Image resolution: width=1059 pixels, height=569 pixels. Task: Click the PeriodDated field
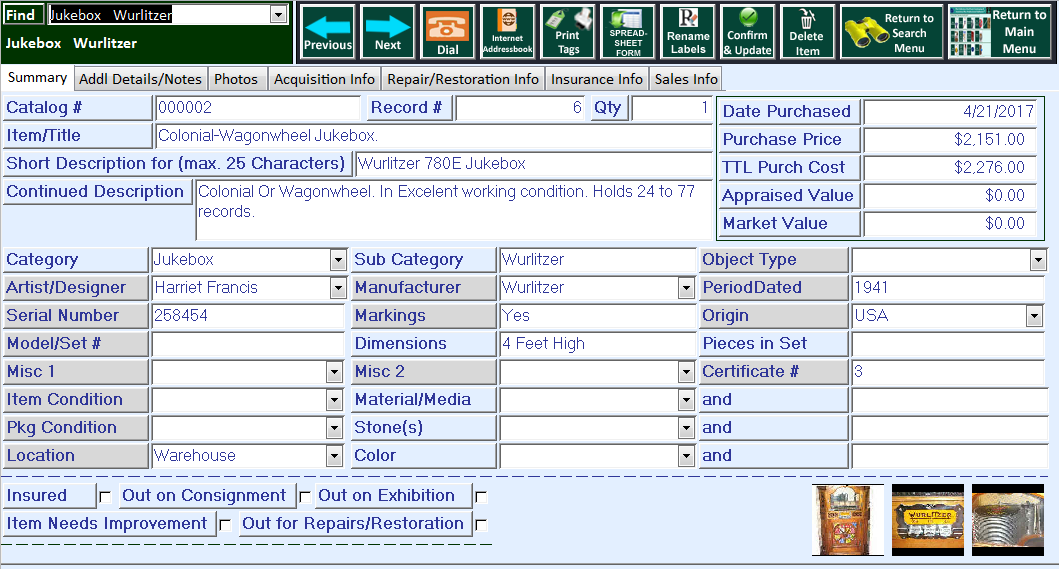(948, 288)
